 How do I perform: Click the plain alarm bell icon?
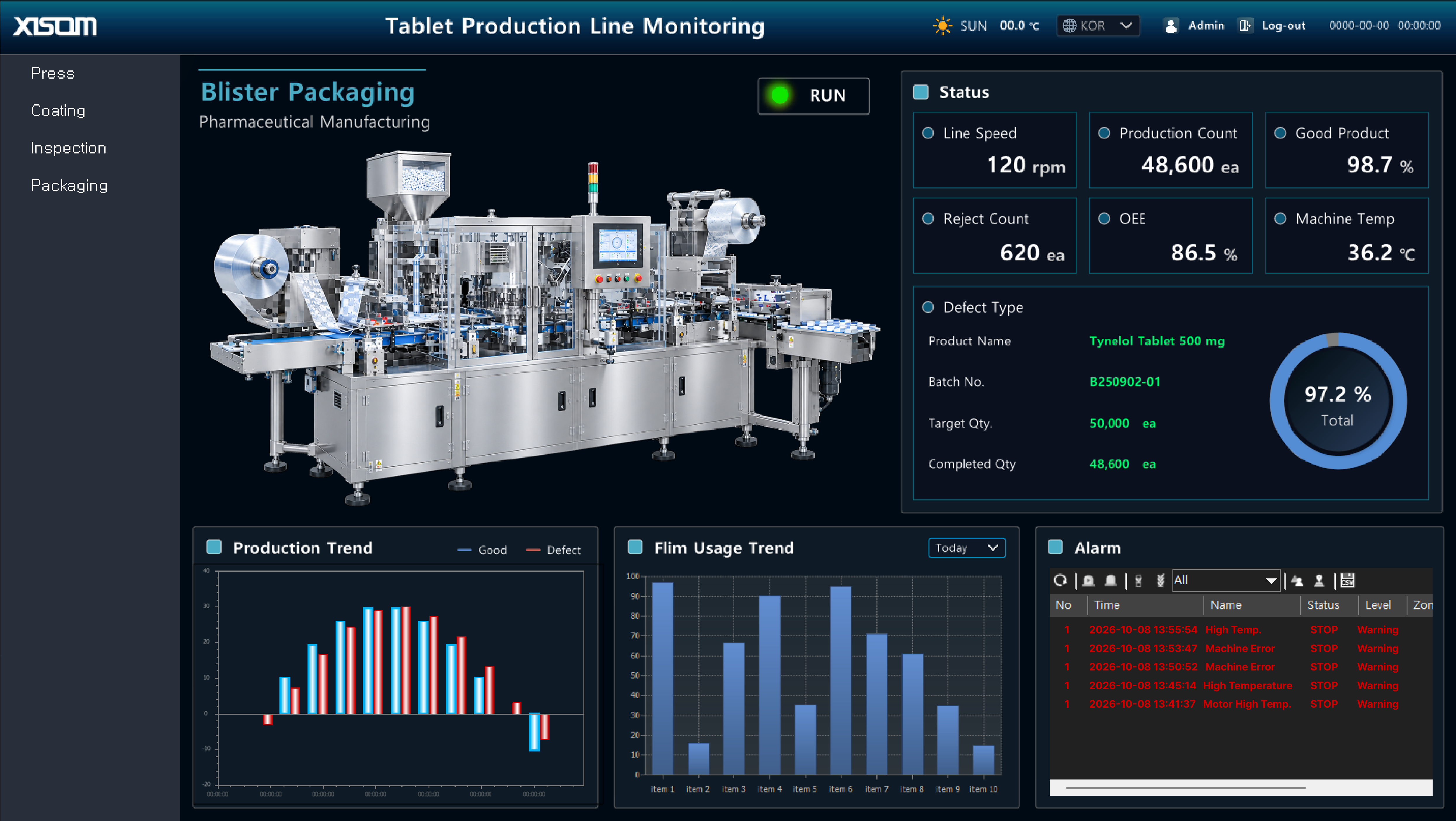click(1111, 580)
